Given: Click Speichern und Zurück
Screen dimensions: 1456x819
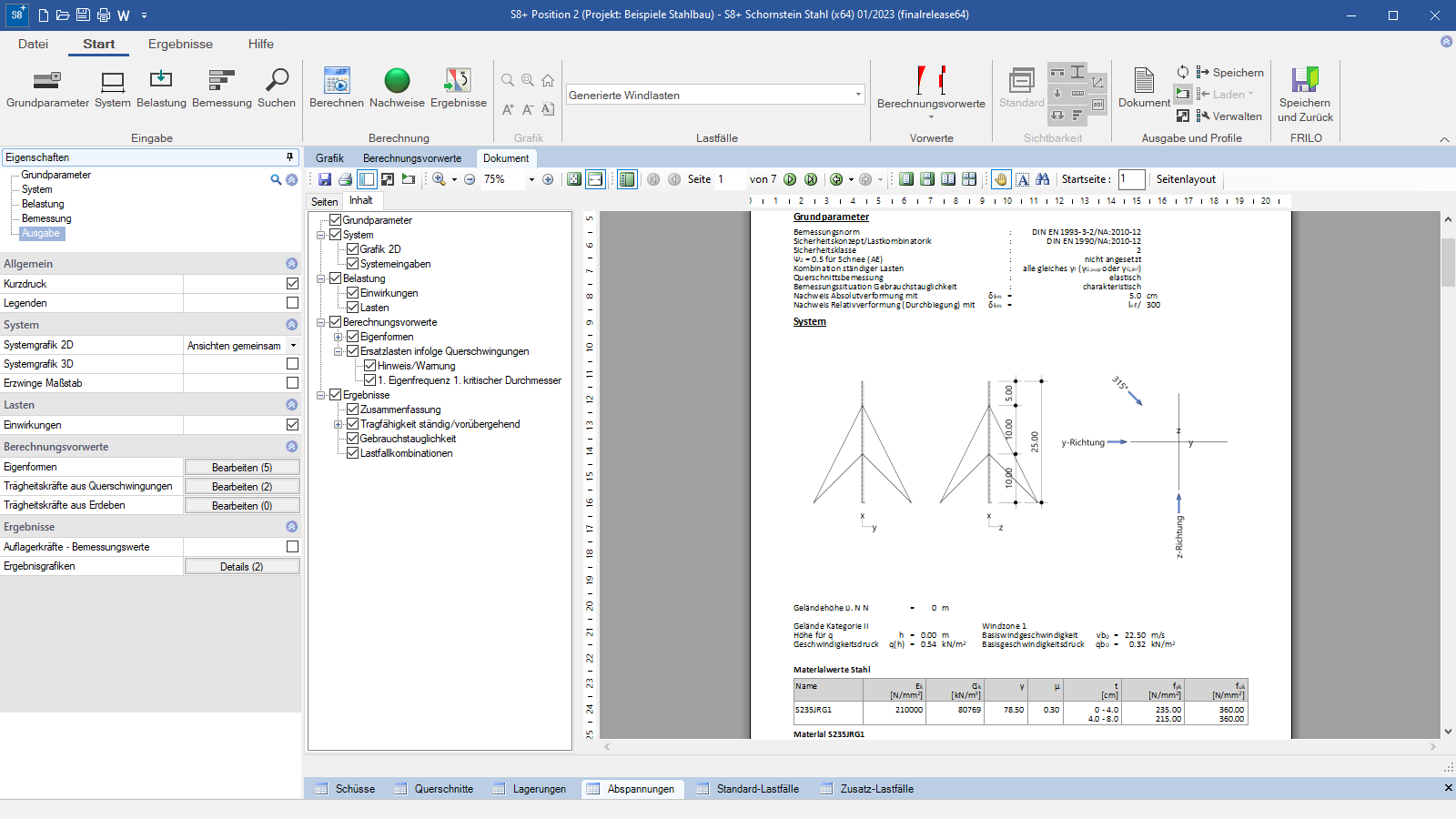Looking at the screenshot, I should click(1305, 95).
